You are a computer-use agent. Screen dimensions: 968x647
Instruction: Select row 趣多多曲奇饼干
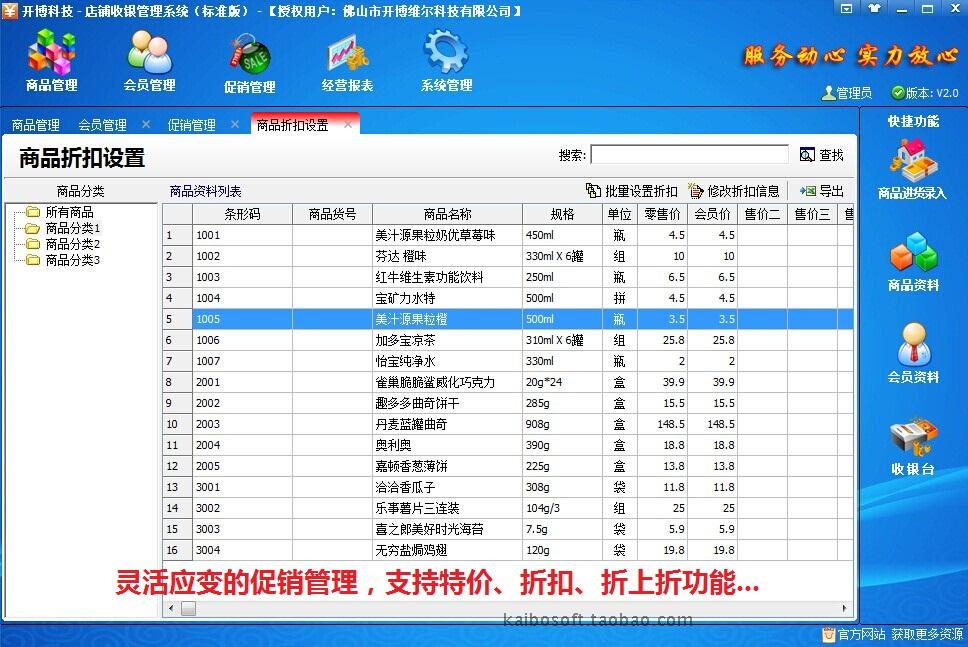tap(508, 403)
